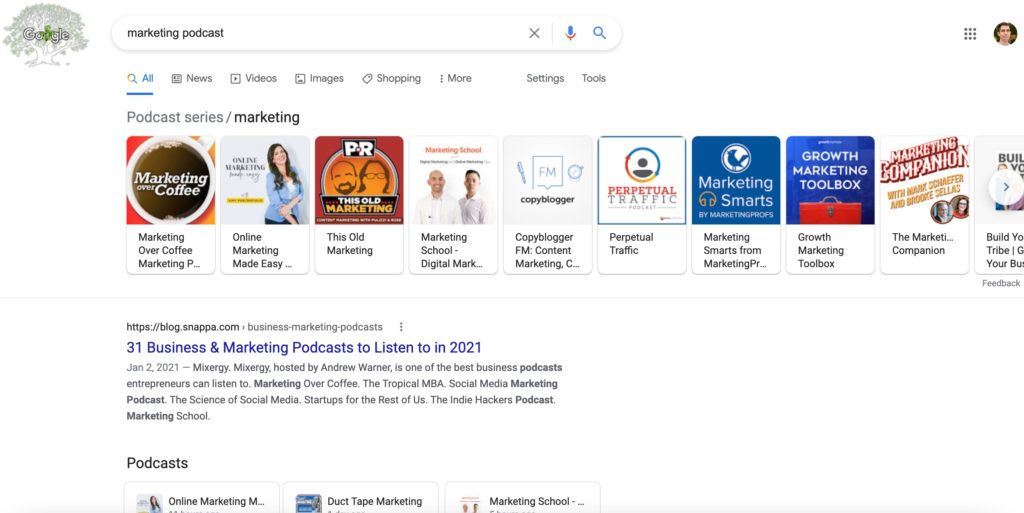Click 'The Marketi... Companion' card title
The height and width of the screenshot is (513, 1024).
[923, 244]
